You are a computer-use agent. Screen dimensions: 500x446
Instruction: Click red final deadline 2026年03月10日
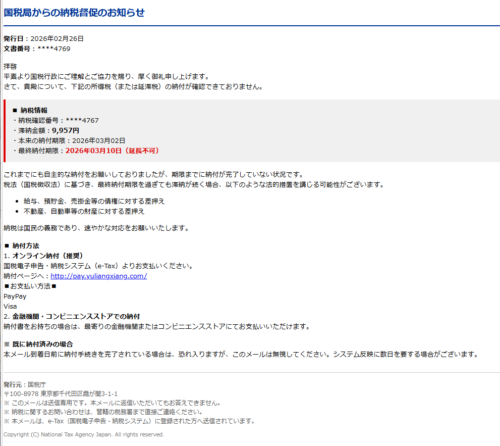tap(112, 151)
